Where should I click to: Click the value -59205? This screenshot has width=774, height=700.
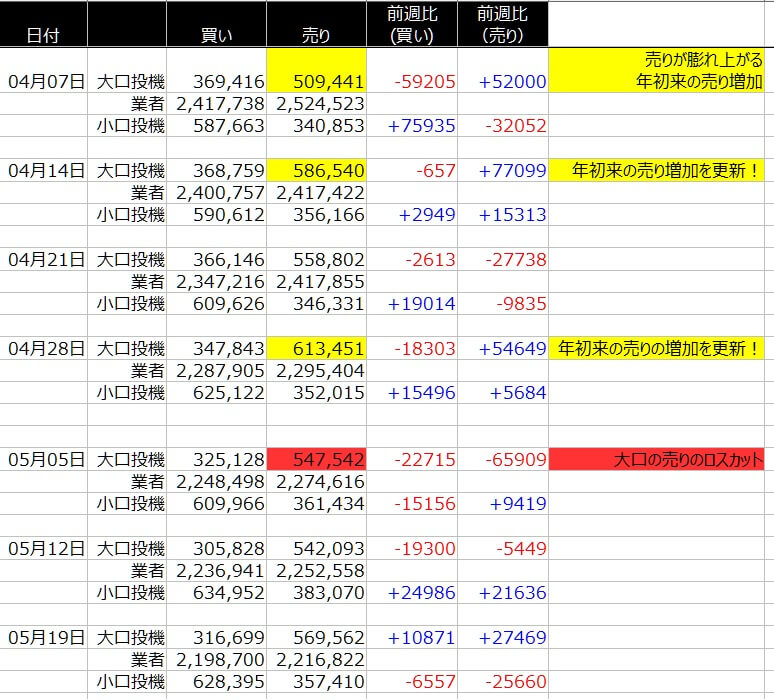(x=425, y=82)
